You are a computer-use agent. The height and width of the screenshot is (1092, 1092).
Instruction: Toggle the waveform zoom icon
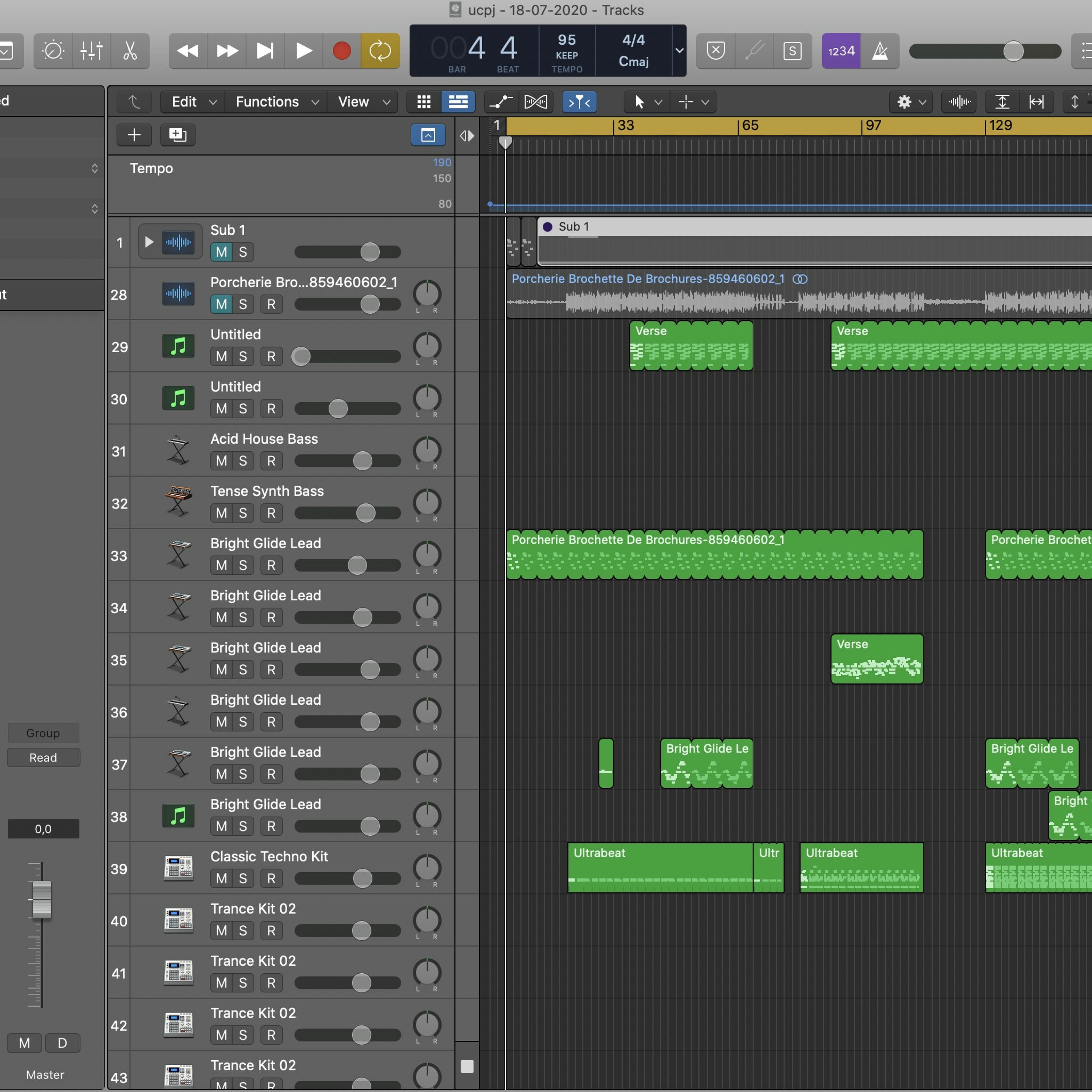click(x=959, y=102)
